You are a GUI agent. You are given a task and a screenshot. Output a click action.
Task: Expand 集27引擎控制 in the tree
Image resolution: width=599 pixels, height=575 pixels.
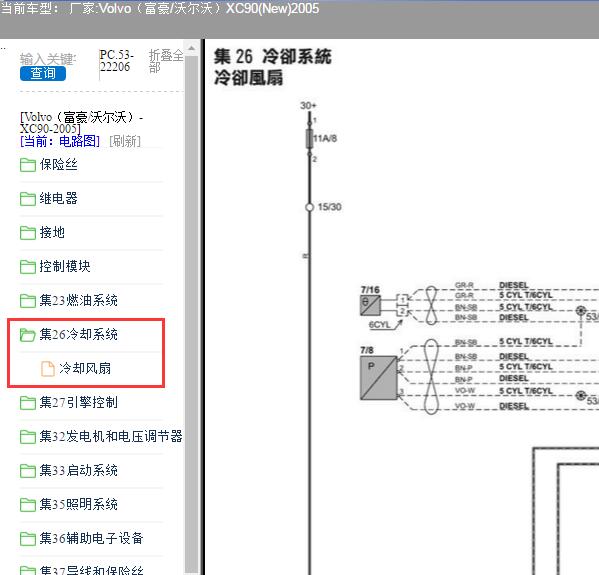coord(79,402)
